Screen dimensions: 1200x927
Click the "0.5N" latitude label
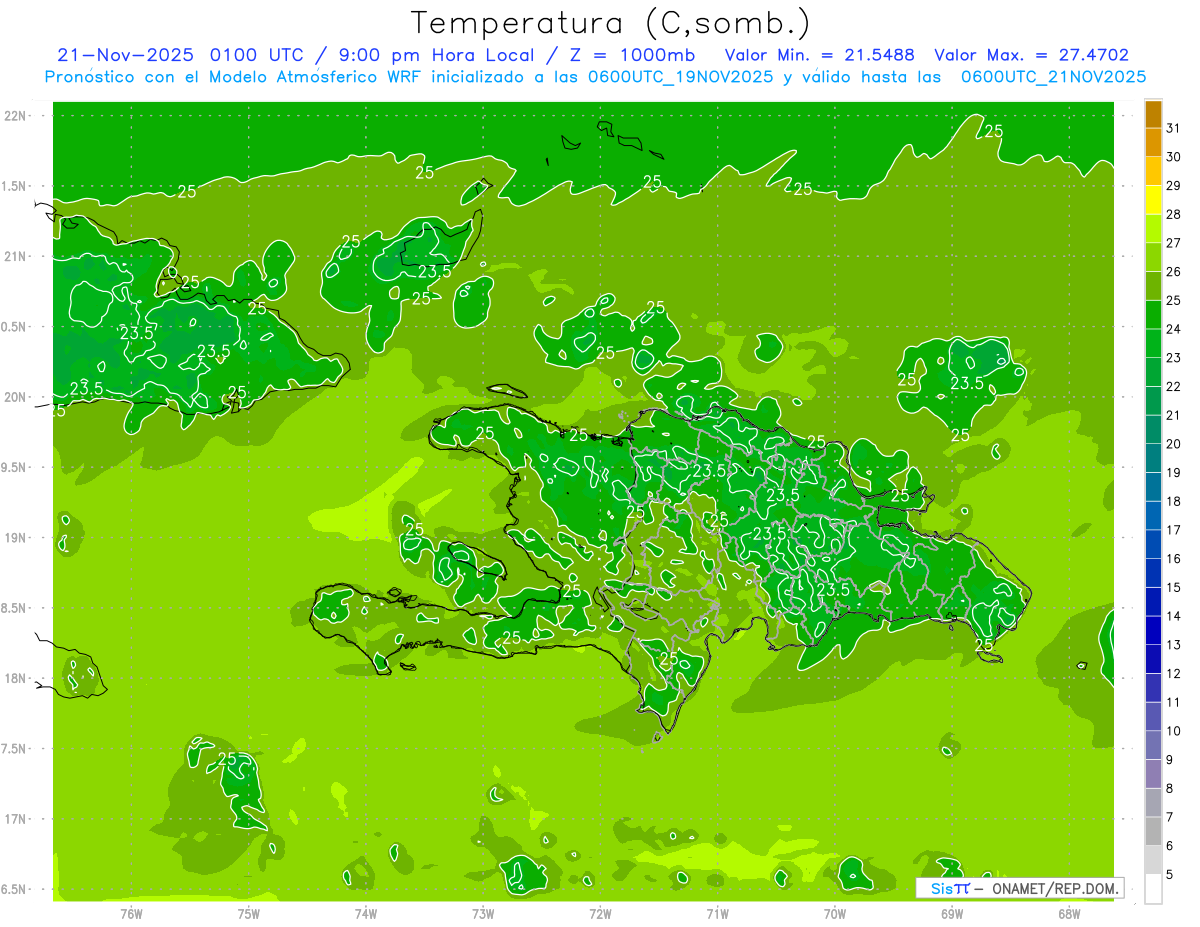14,327
